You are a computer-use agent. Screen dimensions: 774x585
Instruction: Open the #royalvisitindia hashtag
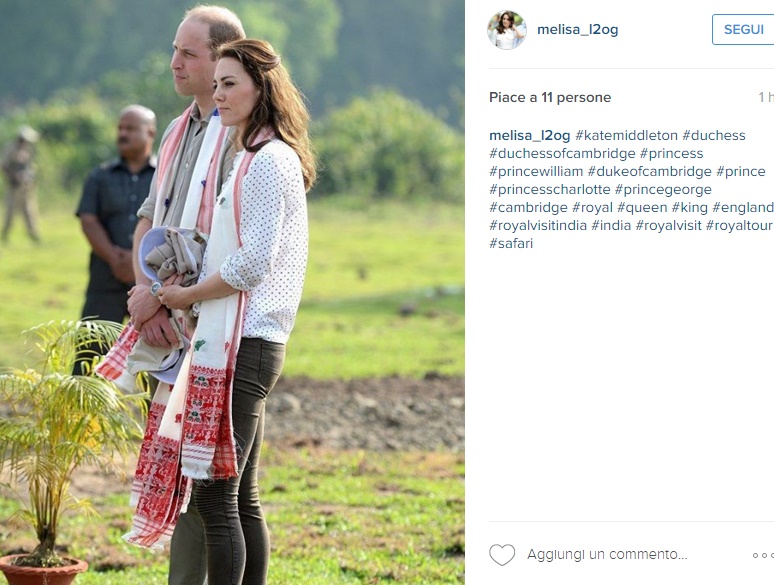[538, 225]
